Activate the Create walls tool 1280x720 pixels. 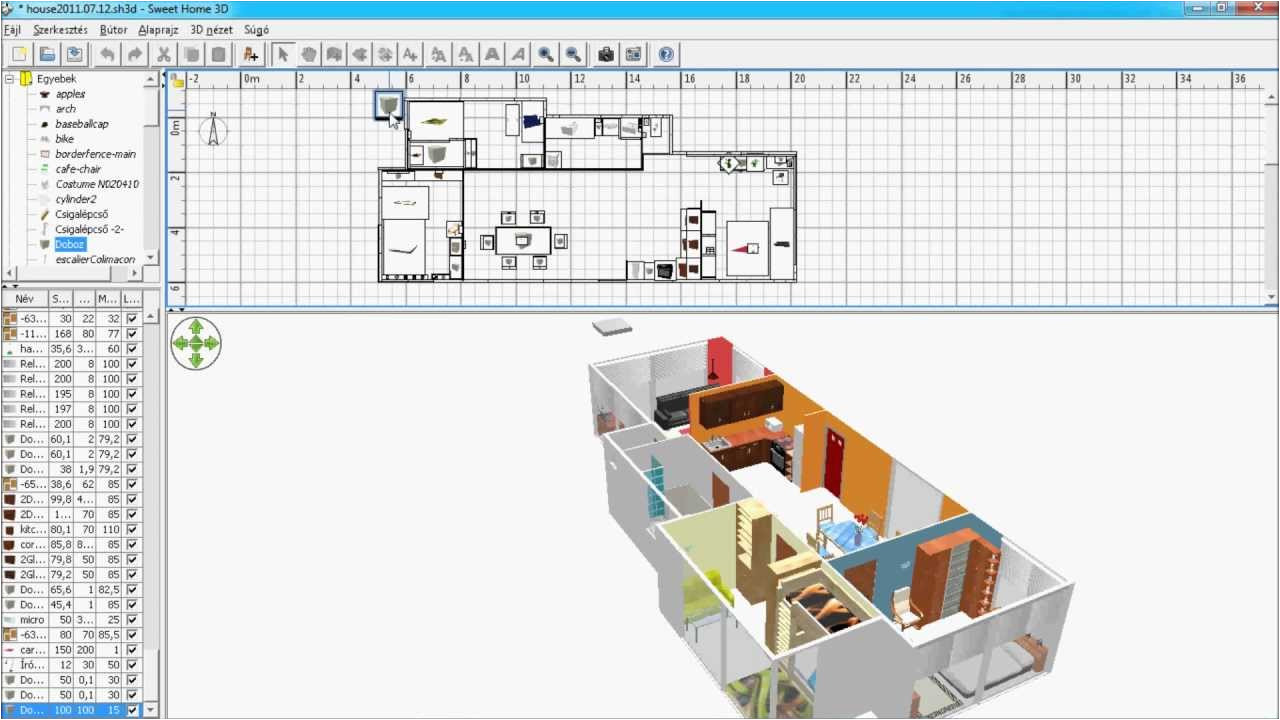[335, 54]
